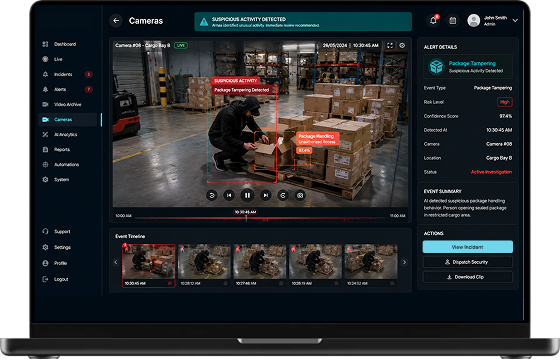Click the Download Clip button

coord(468,277)
